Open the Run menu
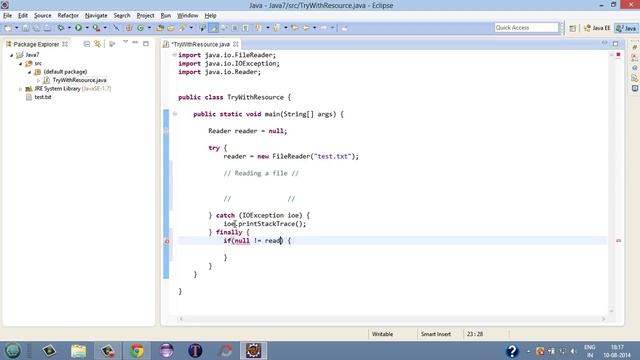 pyautogui.click(x=166, y=16)
